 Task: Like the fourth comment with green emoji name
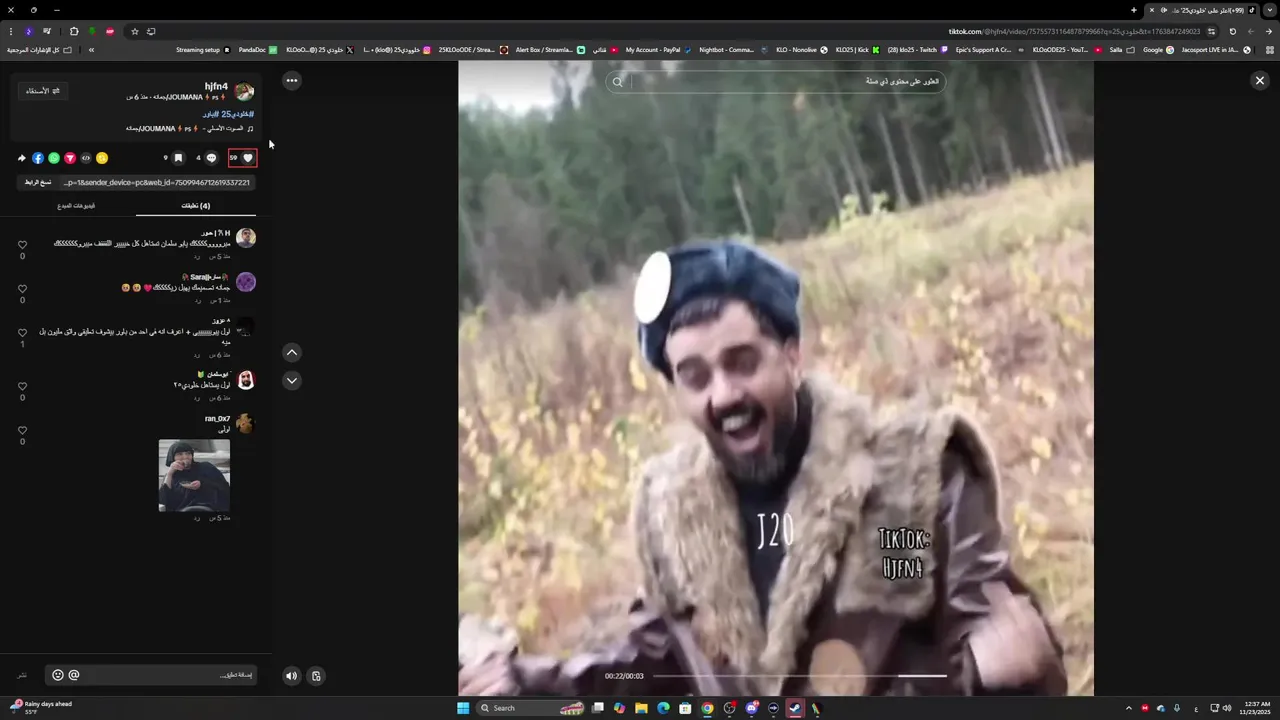coord(22,386)
